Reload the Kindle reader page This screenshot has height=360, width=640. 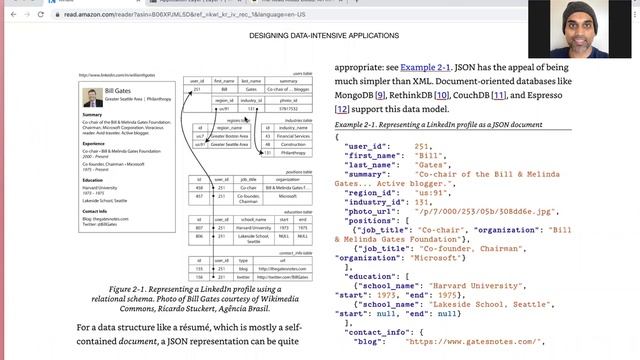41,14
